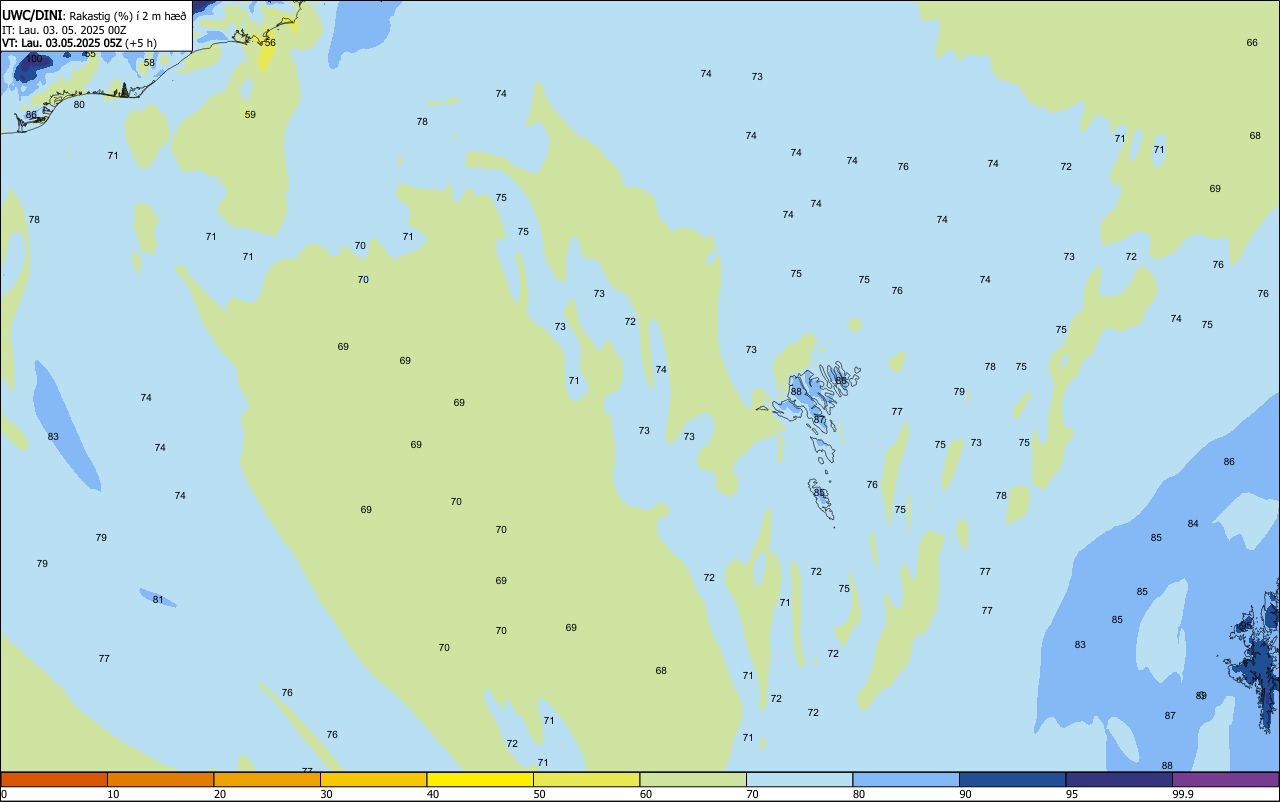Click the UWC/DINI title text
The height and width of the screenshot is (802, 1280).
coord(33,15)
